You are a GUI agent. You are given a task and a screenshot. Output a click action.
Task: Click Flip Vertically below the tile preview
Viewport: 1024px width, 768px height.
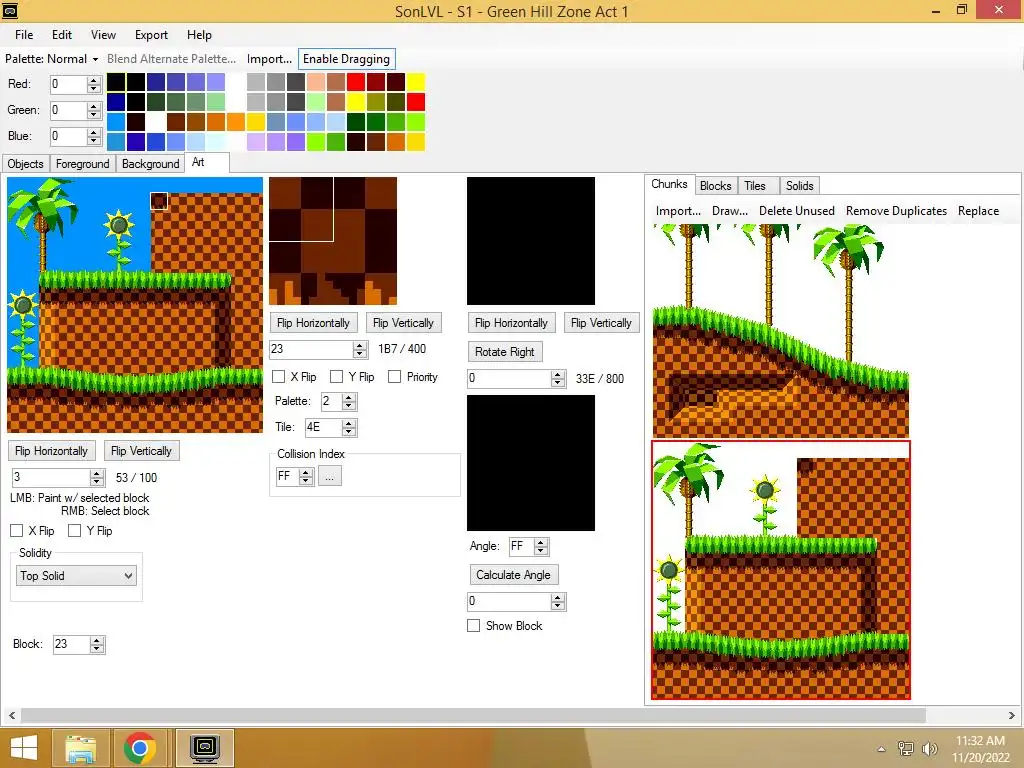pos(601,323)
